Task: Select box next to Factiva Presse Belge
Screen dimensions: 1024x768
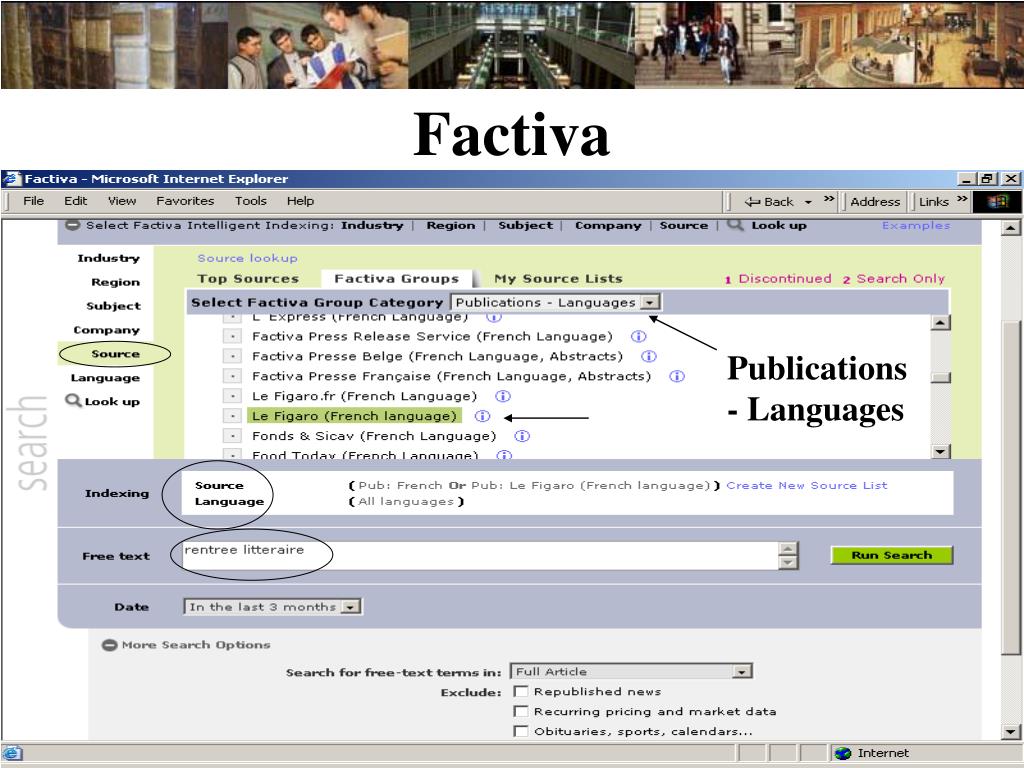Action: click(232, 356)
